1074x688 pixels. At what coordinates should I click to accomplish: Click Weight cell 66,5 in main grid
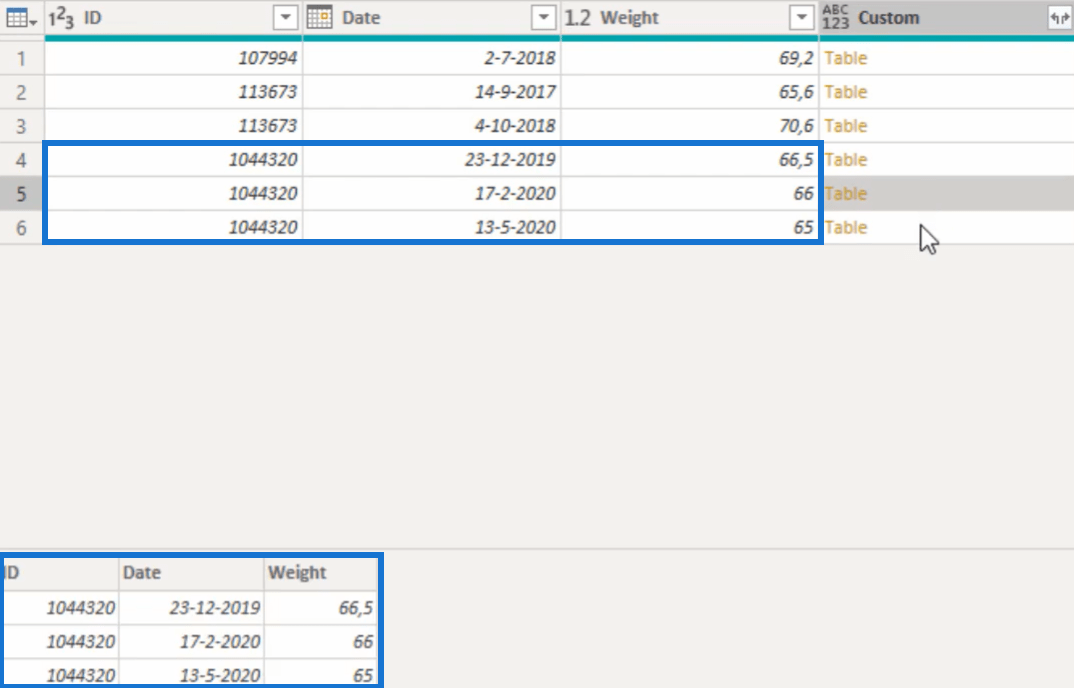click(690, 160)
